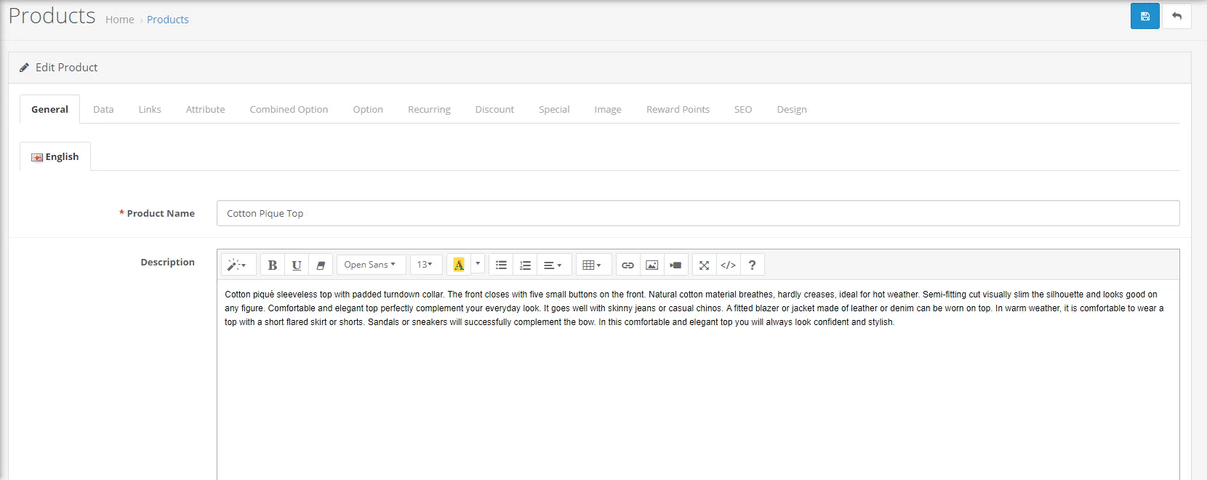Click the blue Save button
Image resolution: width=1207 pixels, height=480 pixels.
(x=1145, y=16)
